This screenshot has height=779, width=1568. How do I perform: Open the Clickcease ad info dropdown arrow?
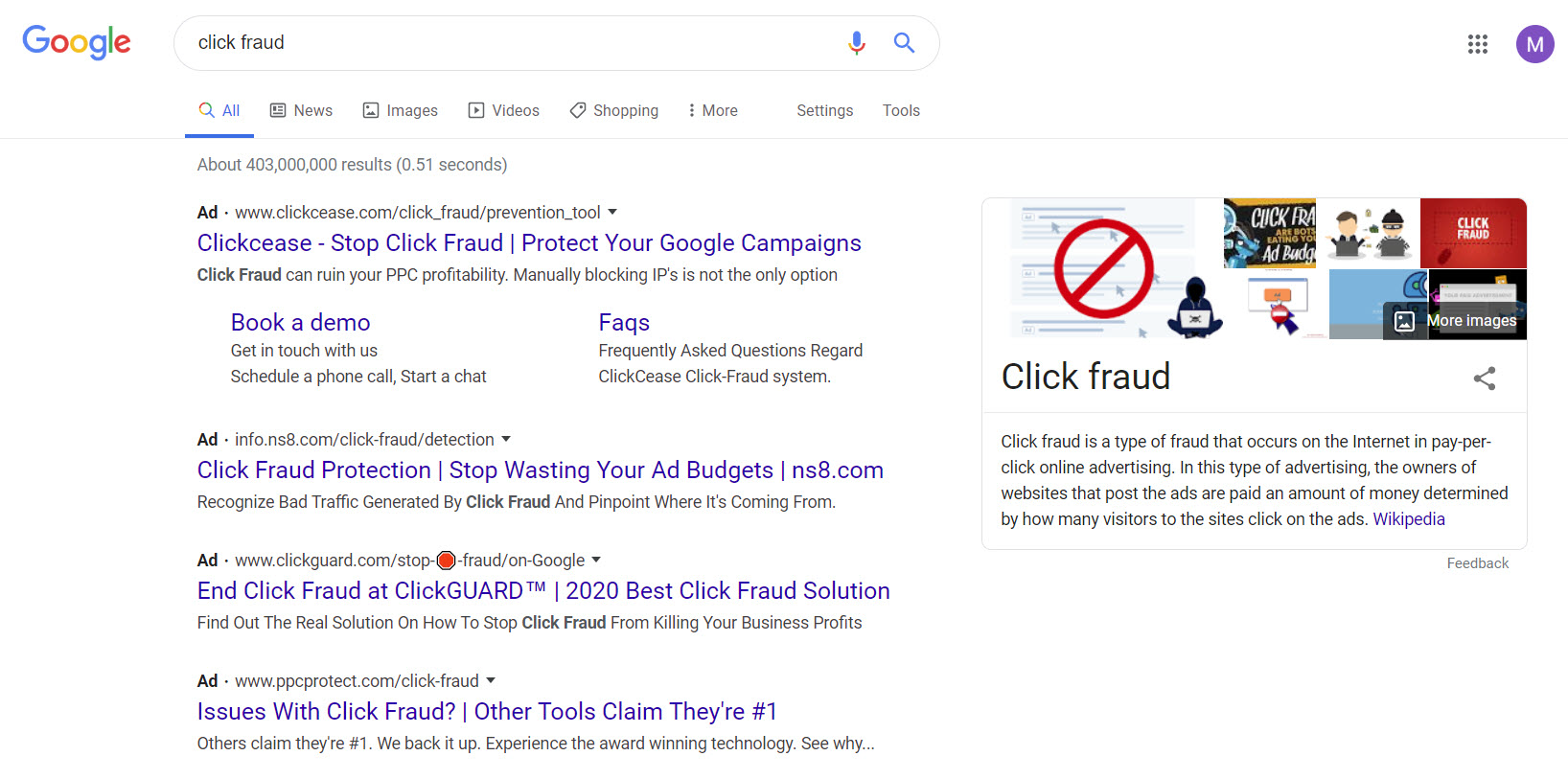(612, 212)
